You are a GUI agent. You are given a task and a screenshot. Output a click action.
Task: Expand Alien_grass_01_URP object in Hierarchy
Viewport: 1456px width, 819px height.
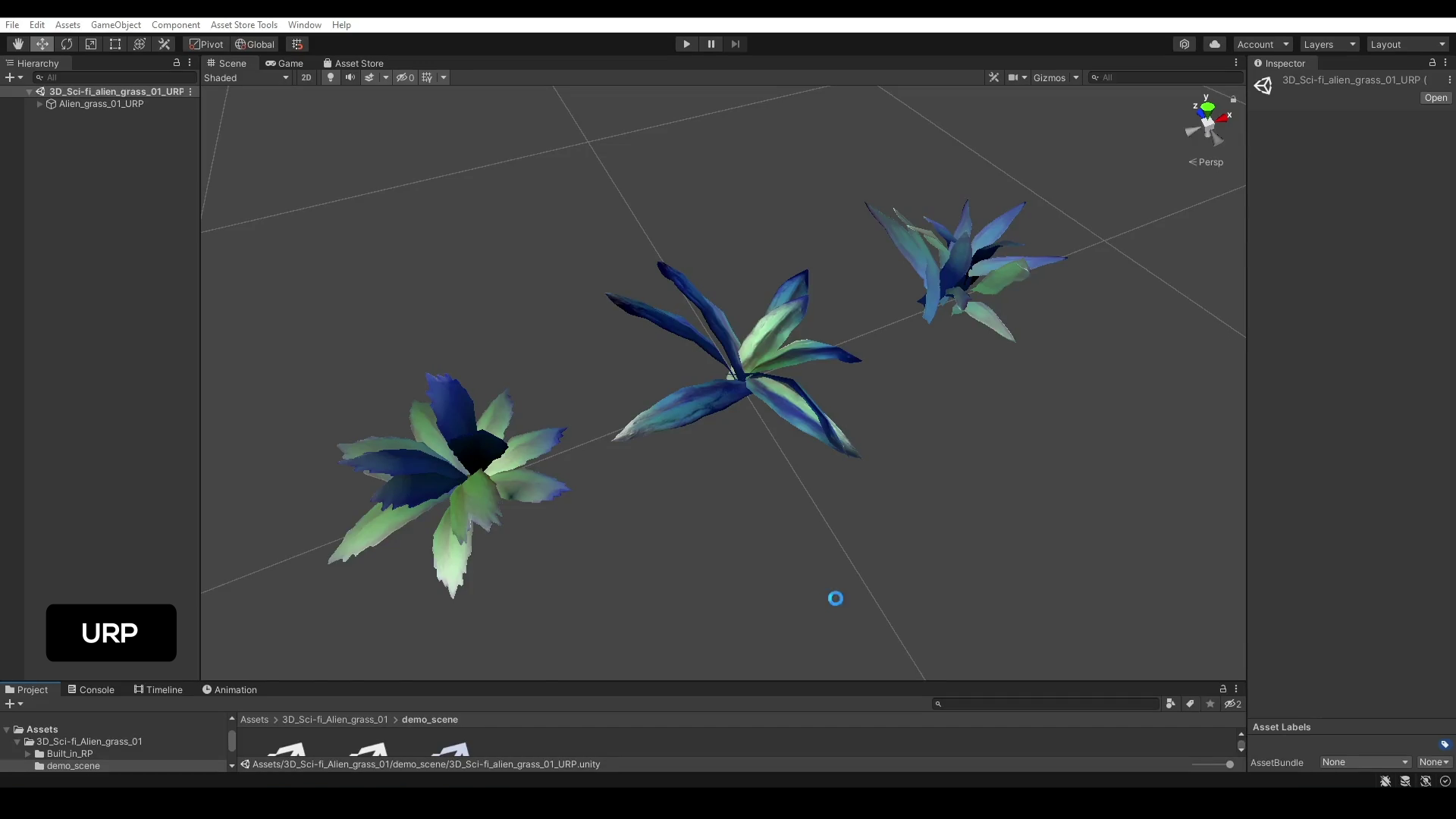coord(39,104)
